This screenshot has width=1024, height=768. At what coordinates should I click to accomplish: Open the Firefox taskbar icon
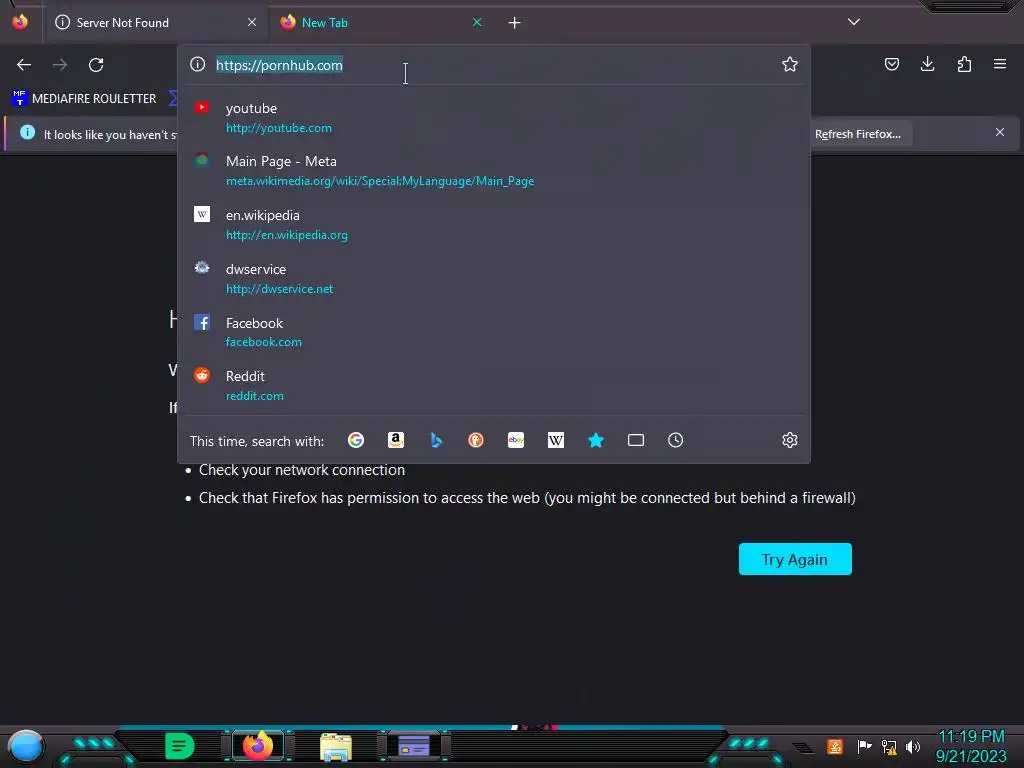click(258, 746)
